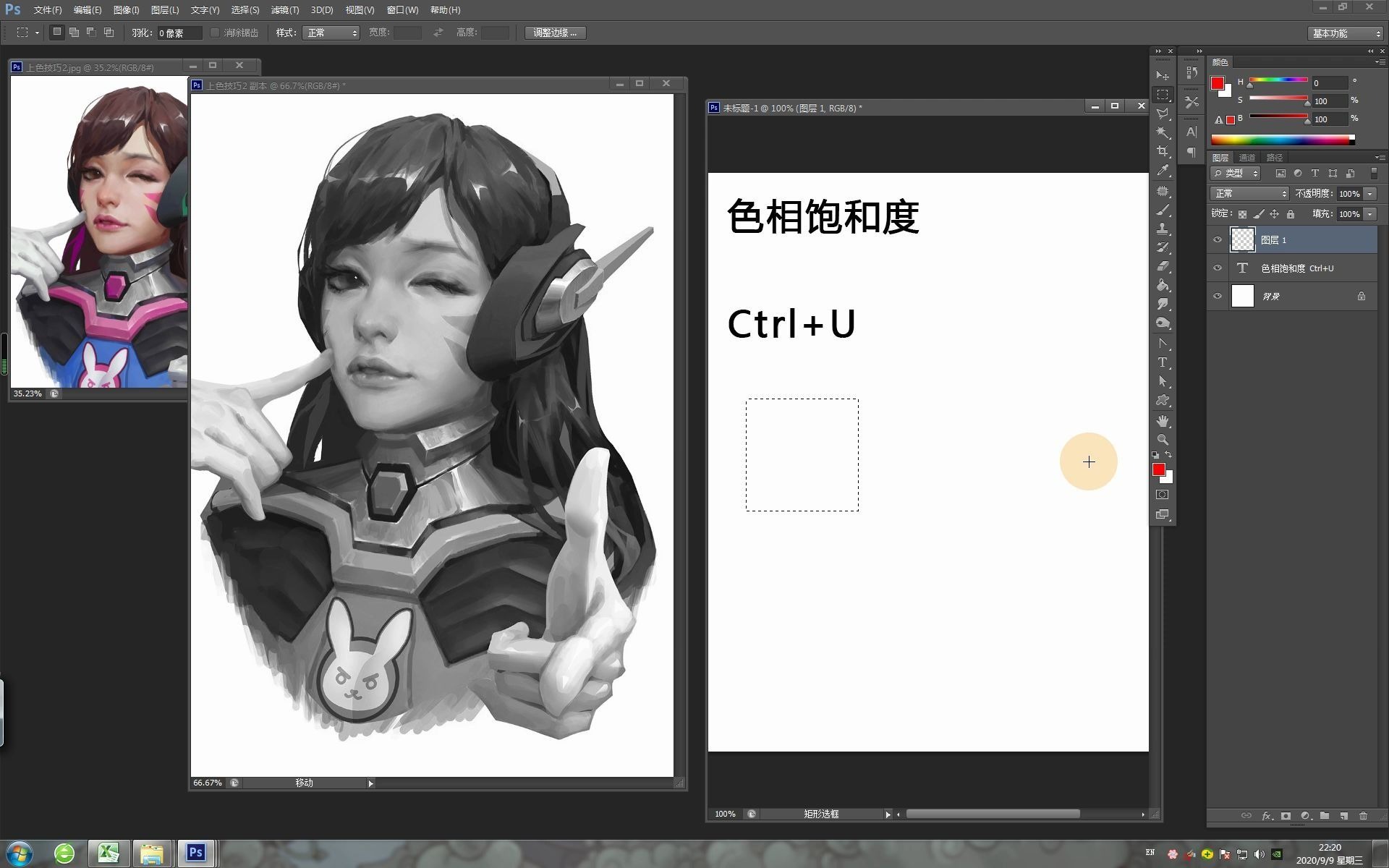Swap foreground and background colors

coord(1169,455)
